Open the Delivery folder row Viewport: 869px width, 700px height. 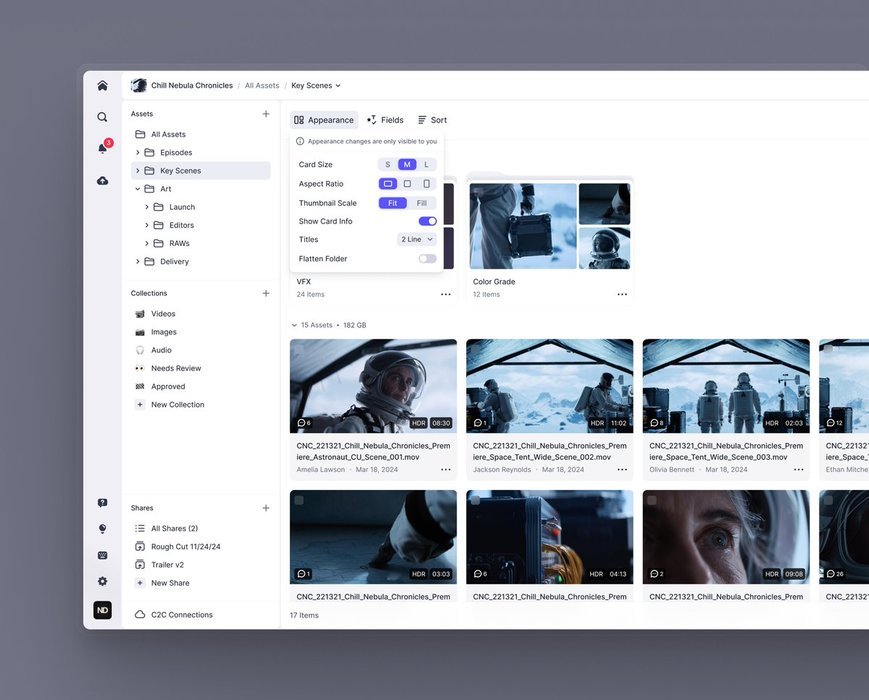click(201, 262)
